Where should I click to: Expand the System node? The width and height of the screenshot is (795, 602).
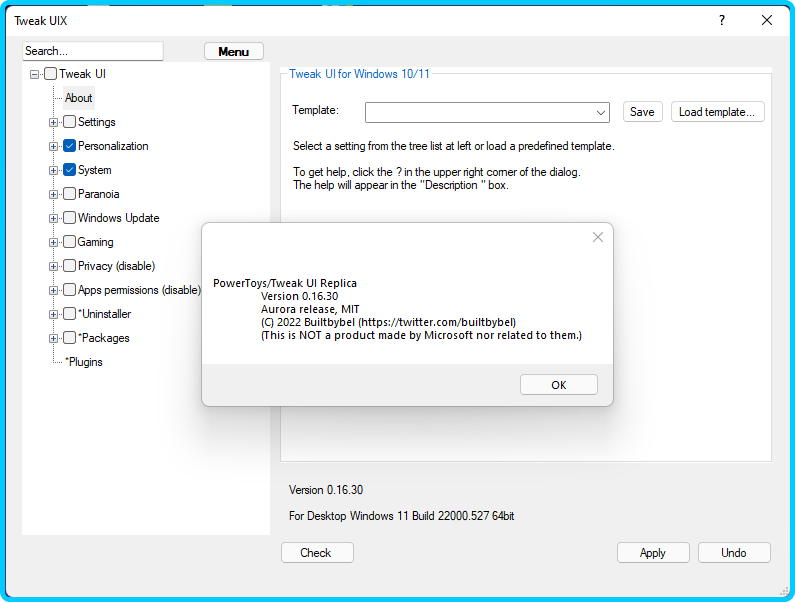(53, 170)
